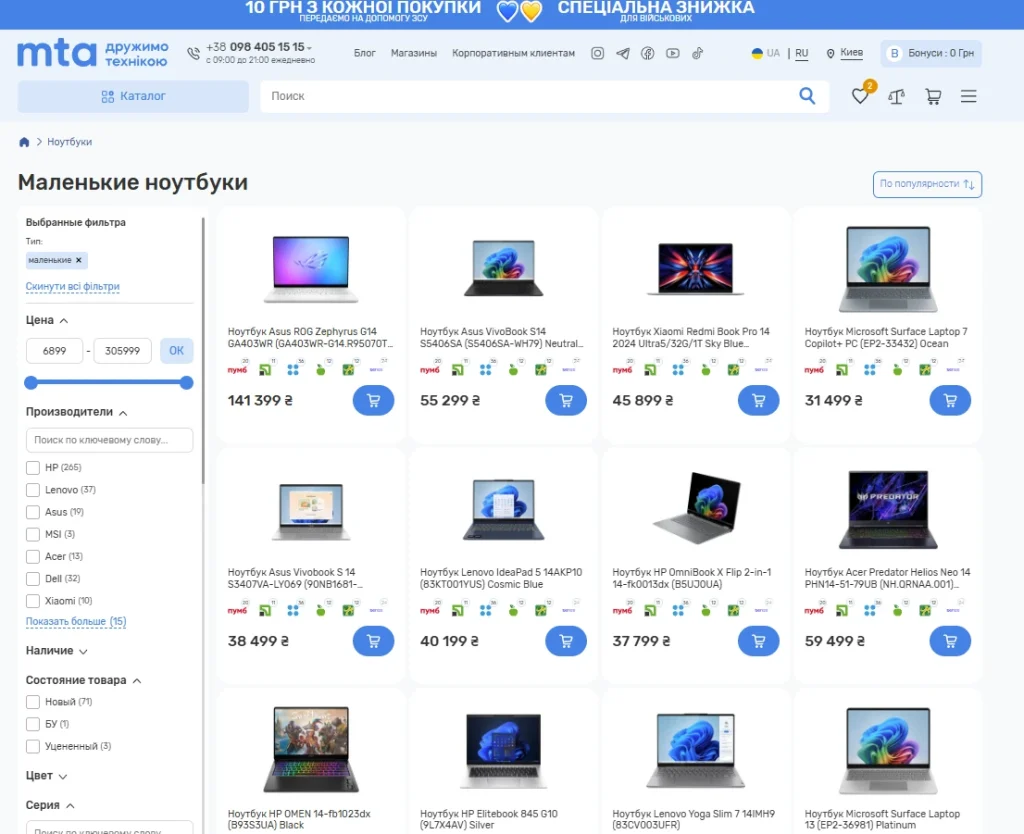Click the phone handset icon
This screenshot has width=1024, height=834.
pyautogui.click(x=193, y=54)
